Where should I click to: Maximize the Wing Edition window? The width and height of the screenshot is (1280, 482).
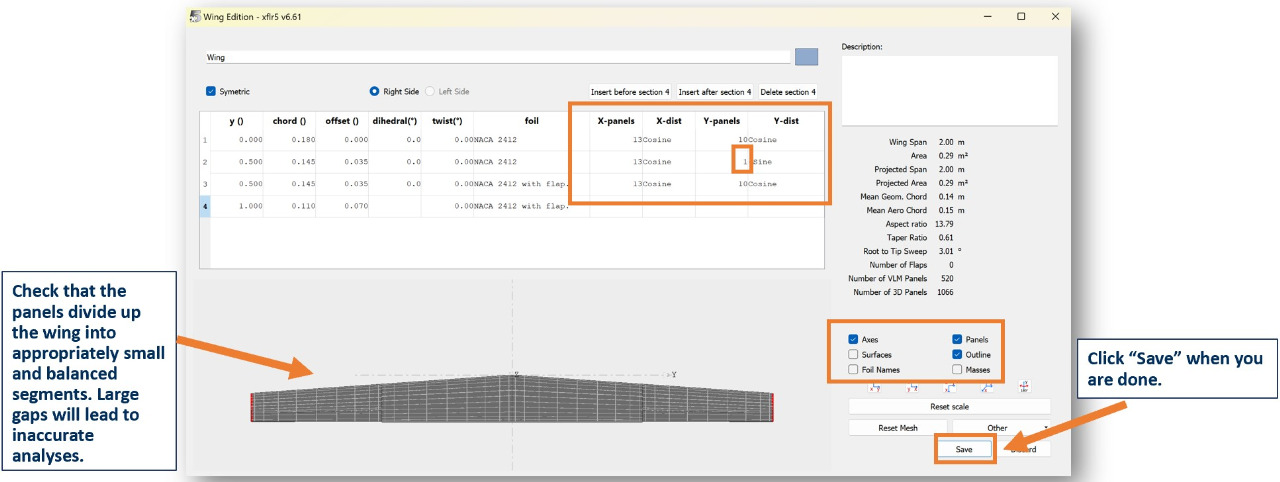(x=1021, y=16)
